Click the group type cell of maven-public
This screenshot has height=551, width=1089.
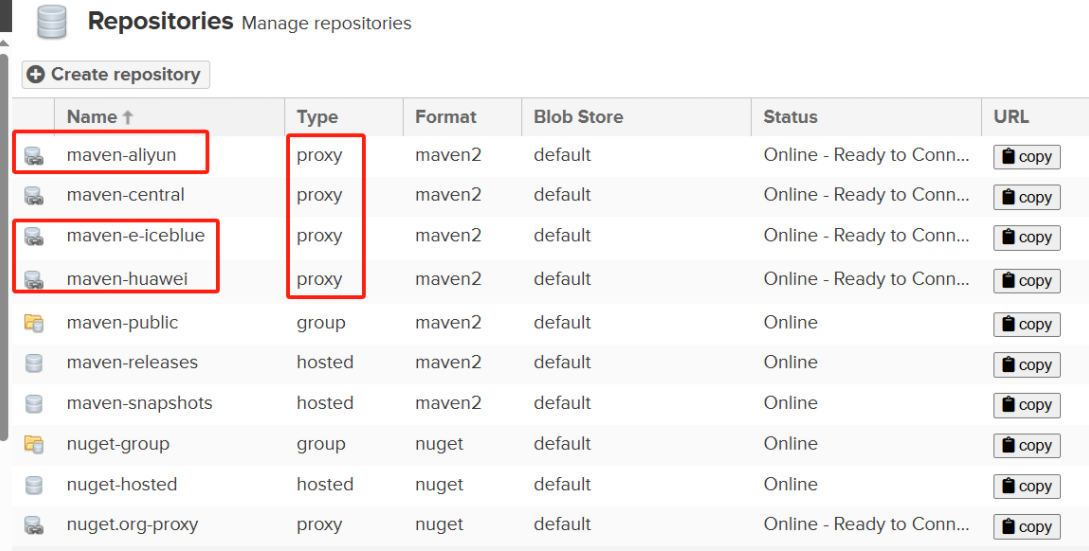pyautogui.click(x=321, y=322)
